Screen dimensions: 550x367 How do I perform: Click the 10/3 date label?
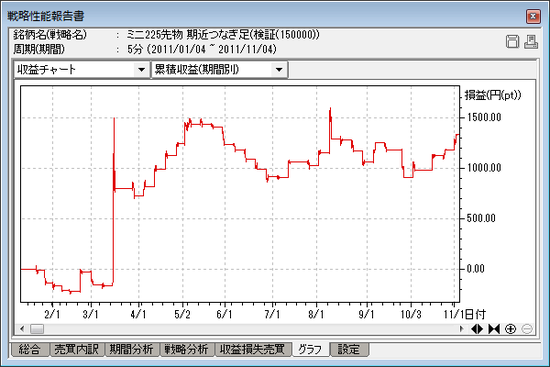click(x=411, y=314)
